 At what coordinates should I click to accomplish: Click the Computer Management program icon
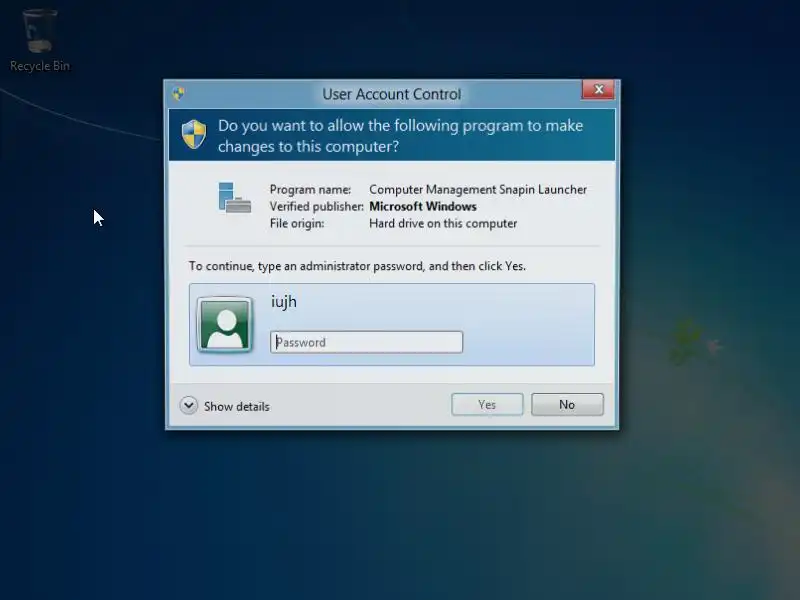[x=234, y=197]
